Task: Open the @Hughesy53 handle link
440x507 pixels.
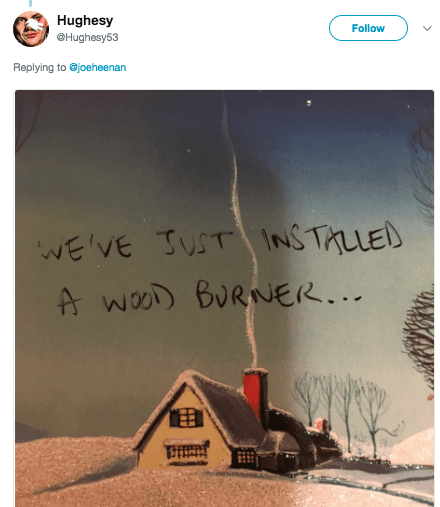Action: pyautogui.click(x=87, y=37)
